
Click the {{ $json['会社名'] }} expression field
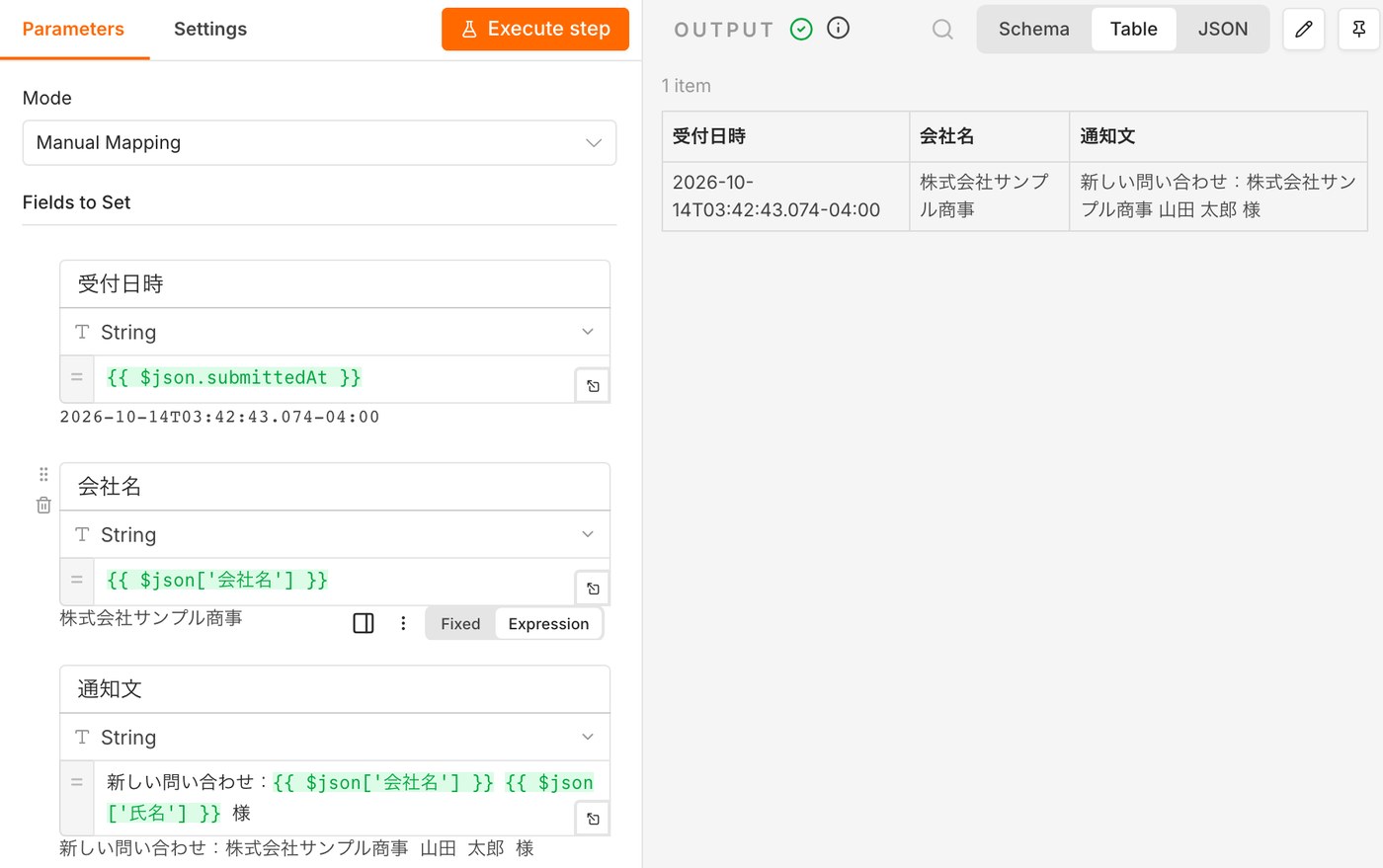click(336, 581)
